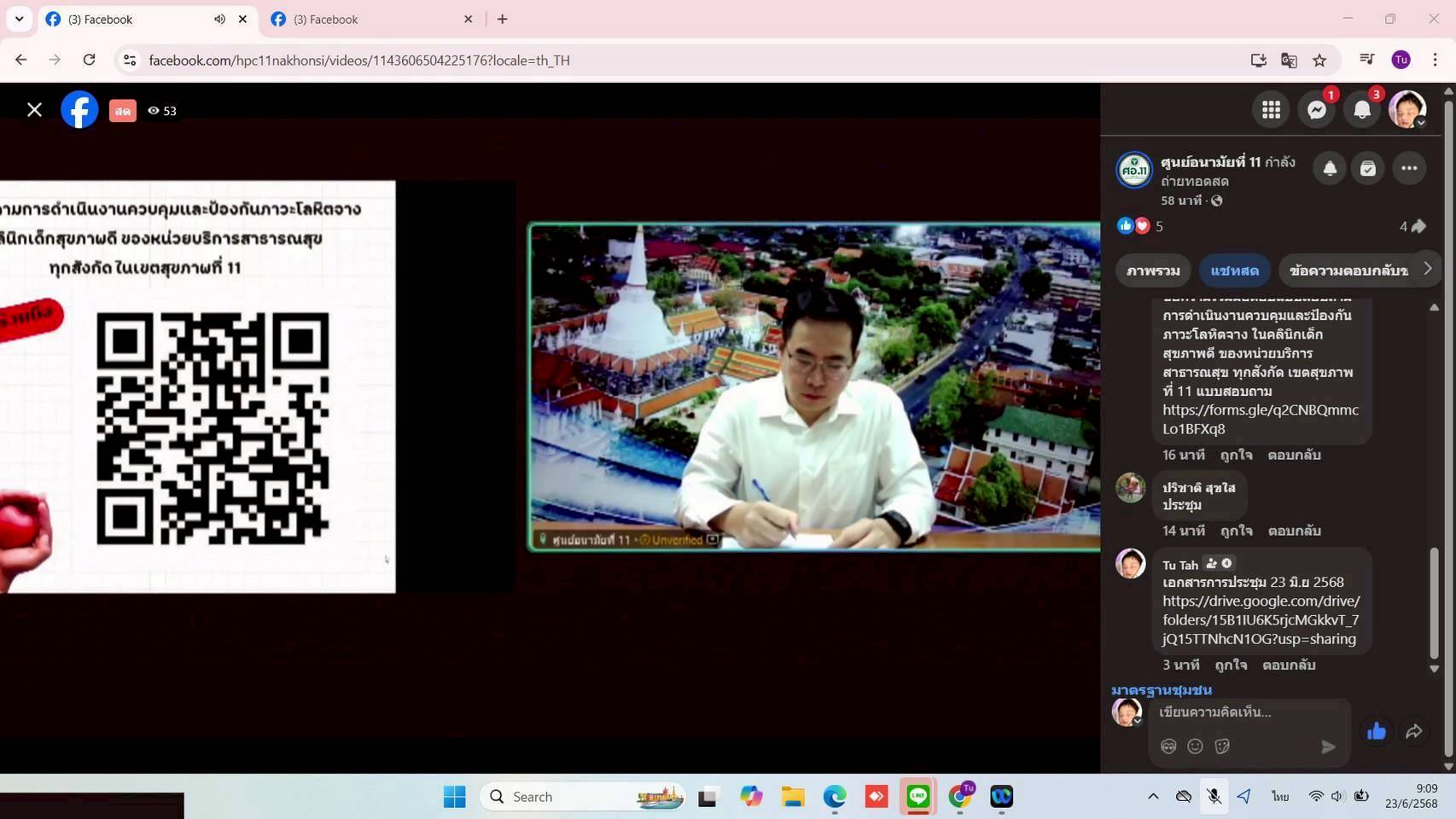Show more tabs with the right chevron
This screenshot has height=819, width=1456.
tap(1428, 269)
